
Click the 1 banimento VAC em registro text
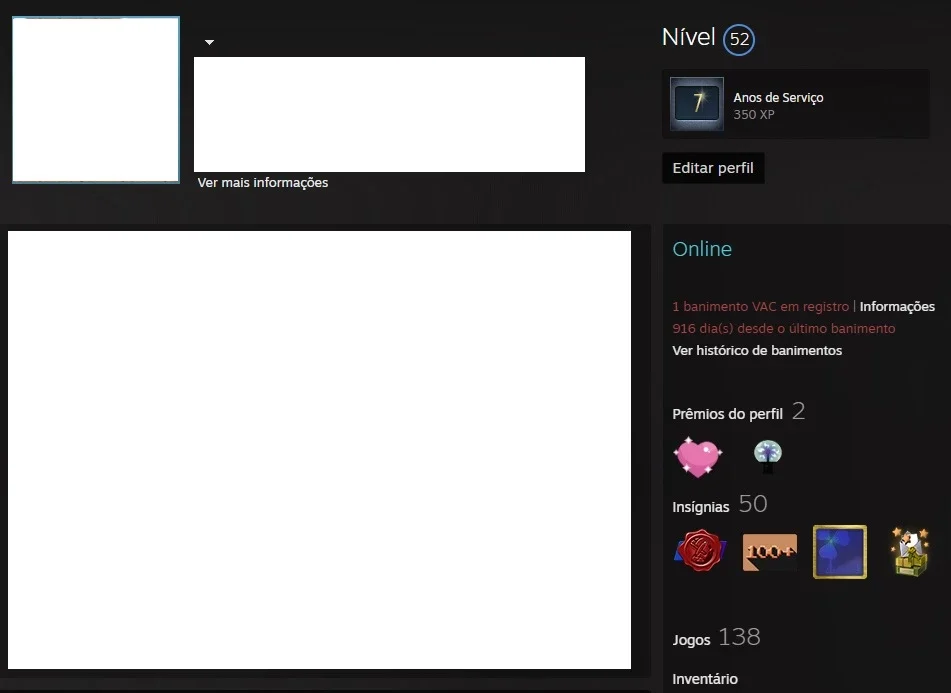(x=761, y=306)
